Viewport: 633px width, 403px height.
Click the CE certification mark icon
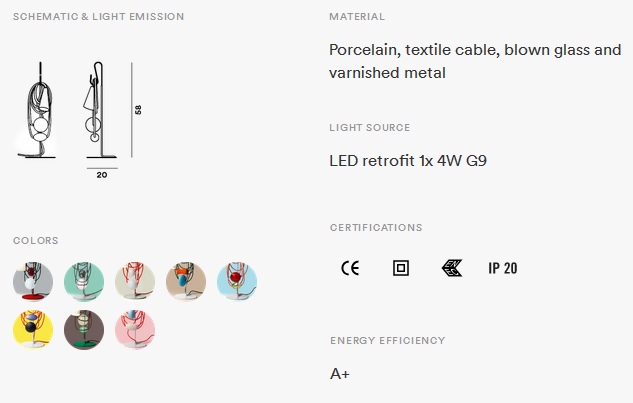pos(350,268)
